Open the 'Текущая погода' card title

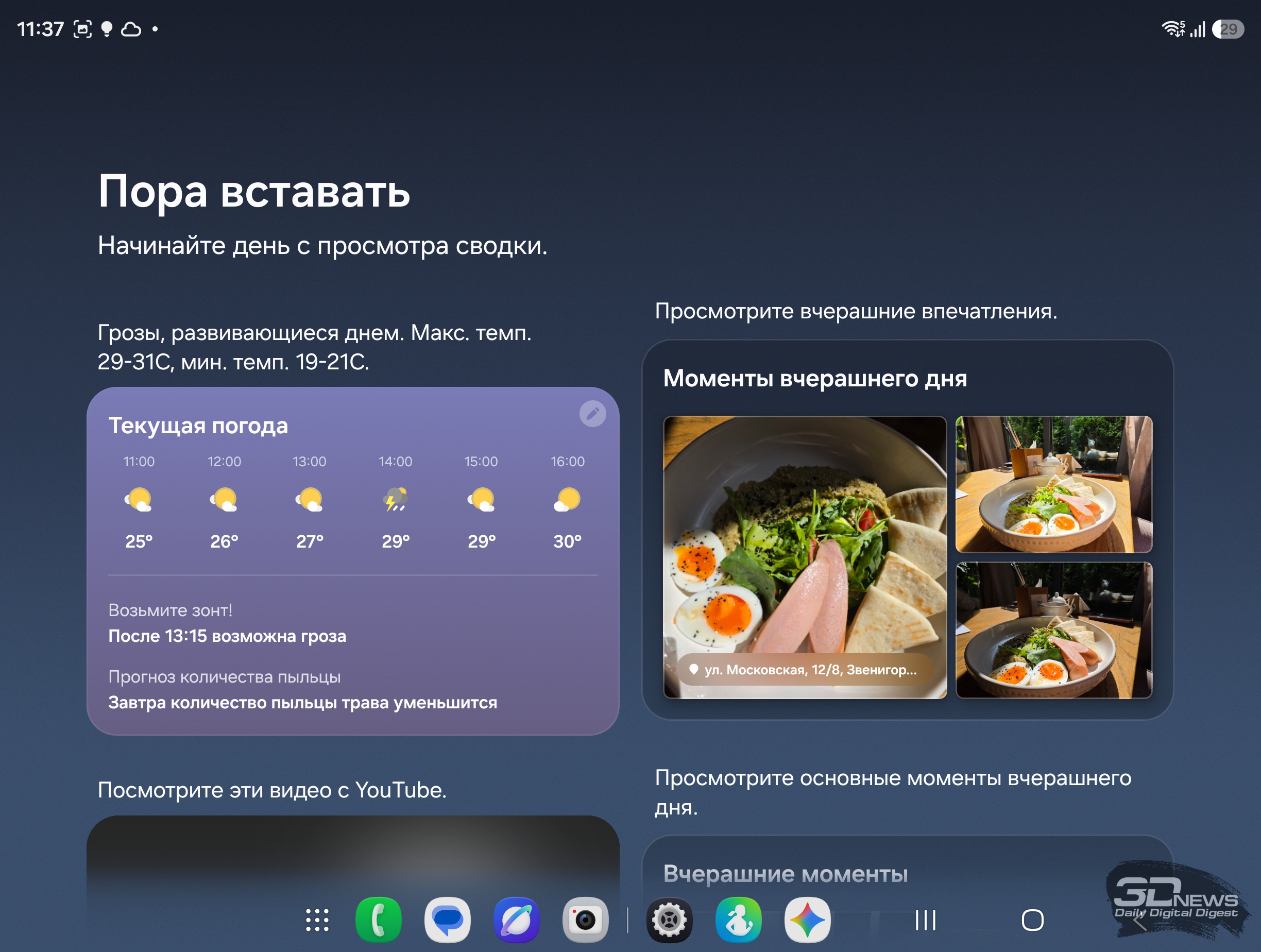click(198, 426)
